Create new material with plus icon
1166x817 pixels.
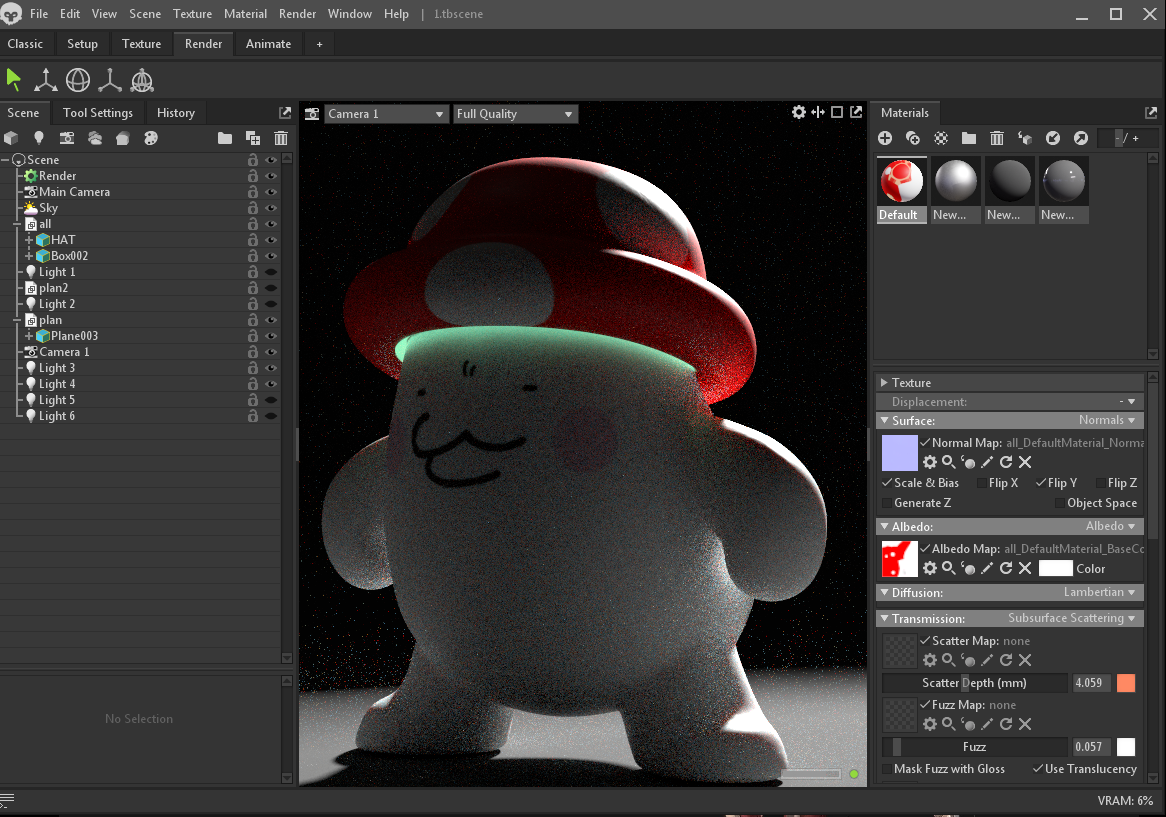pos(885,138)
